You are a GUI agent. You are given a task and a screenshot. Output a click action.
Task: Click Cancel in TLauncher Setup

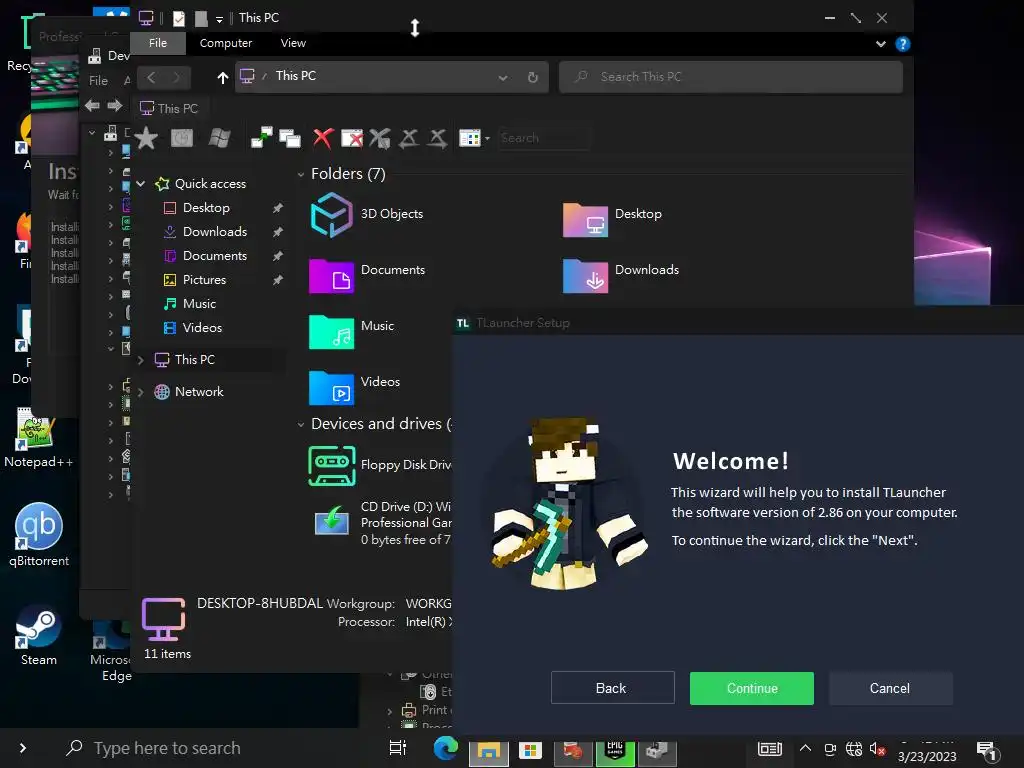tap(890, 688)
